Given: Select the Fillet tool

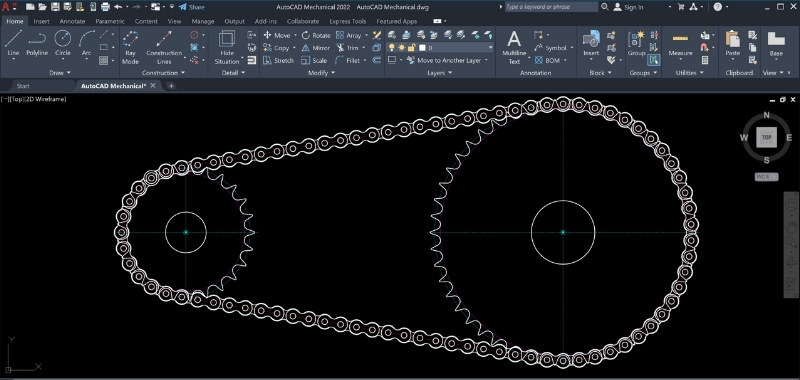Looking at the screenshot, I should [x=348, y=60].
